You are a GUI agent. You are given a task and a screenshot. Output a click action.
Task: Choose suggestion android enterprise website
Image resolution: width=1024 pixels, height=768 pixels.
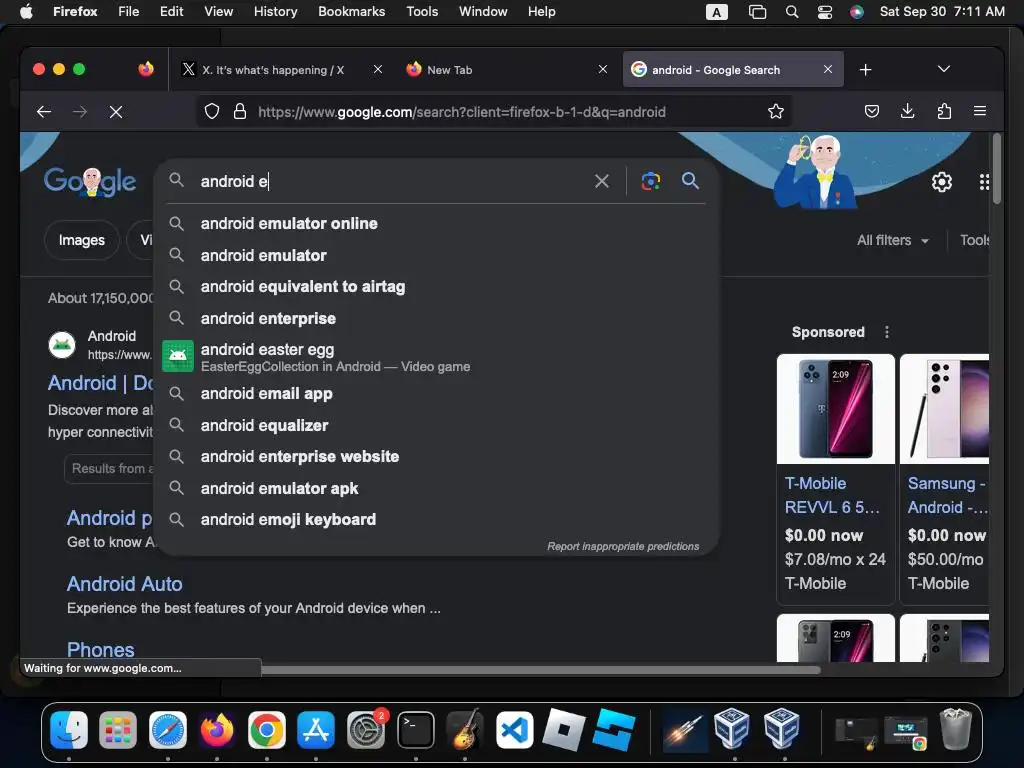[x=436, y=456]
